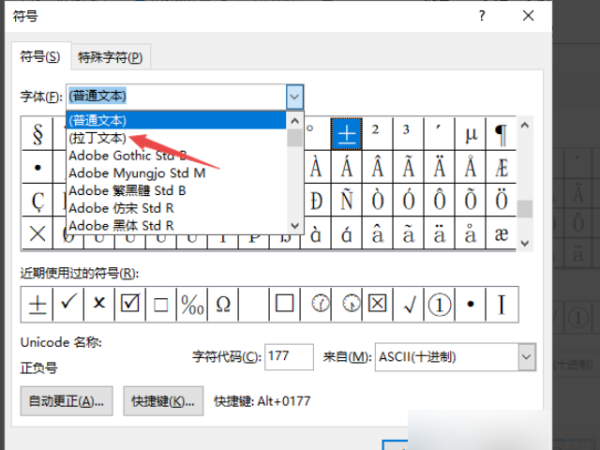Pick the lowercase å symbol
600x450 pixels.
pos(470,233)
